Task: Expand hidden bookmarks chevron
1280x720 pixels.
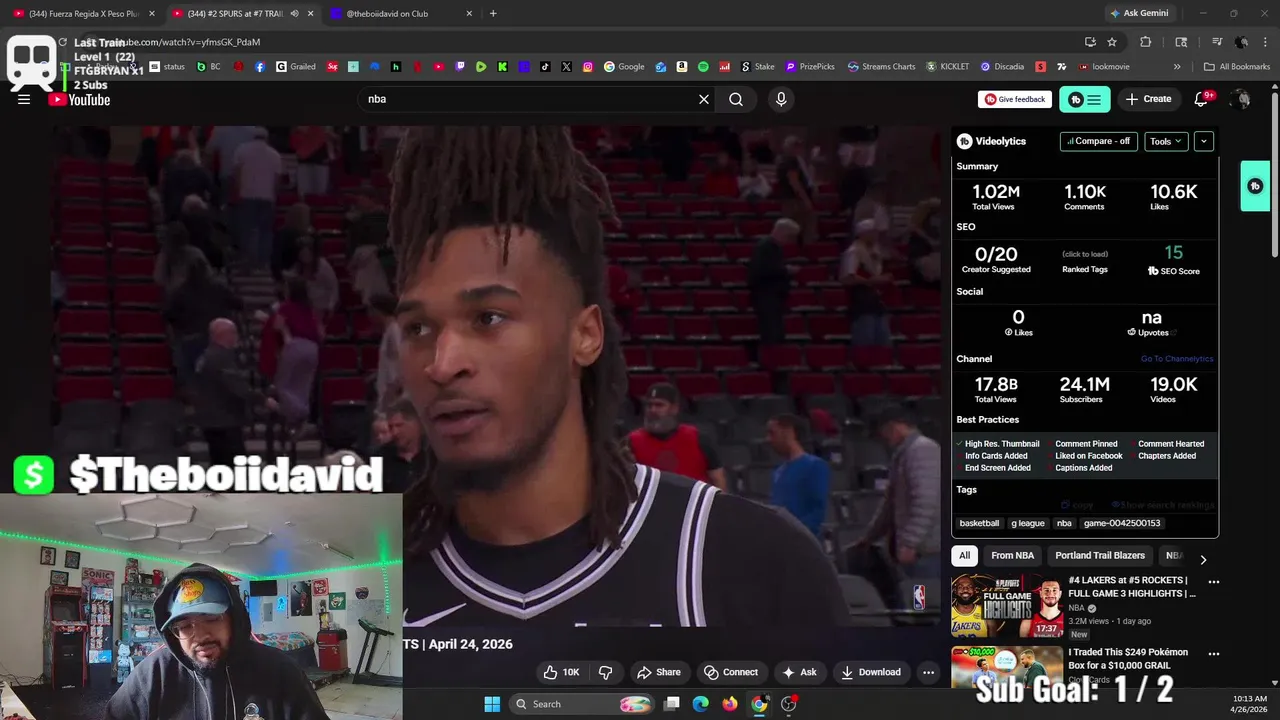Action: [1177, 67]
